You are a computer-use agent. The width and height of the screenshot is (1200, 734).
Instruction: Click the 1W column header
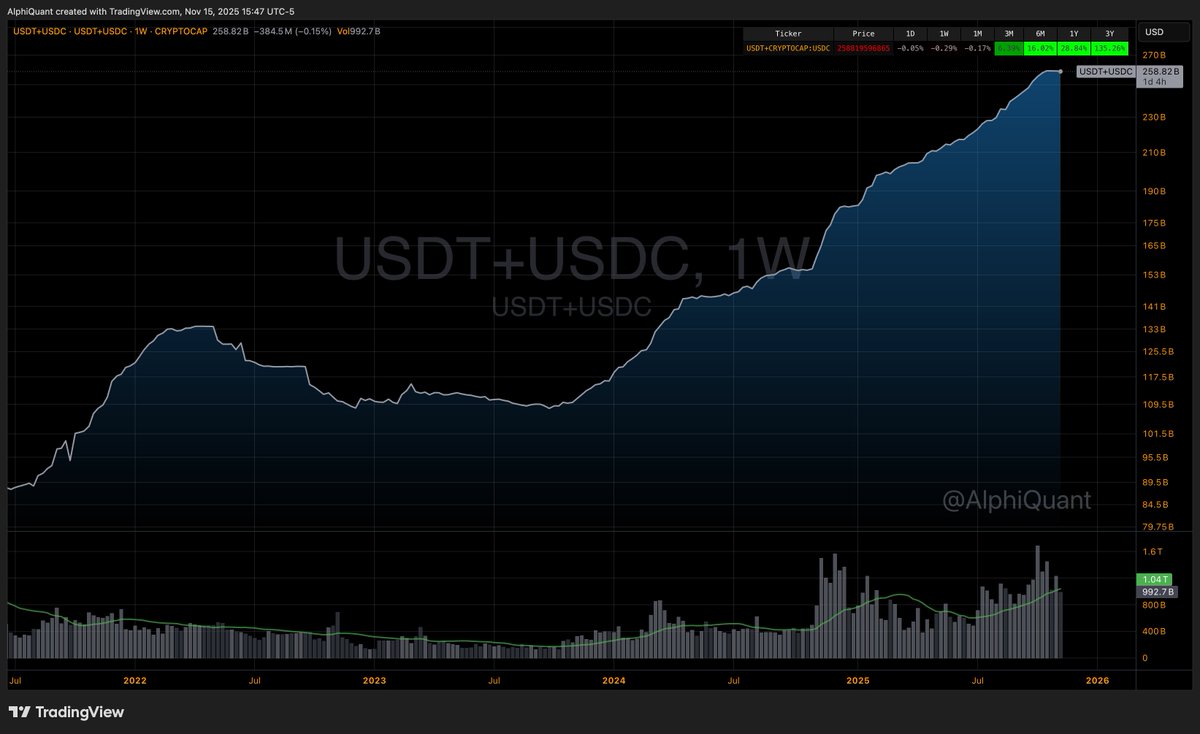pos(943,34)
